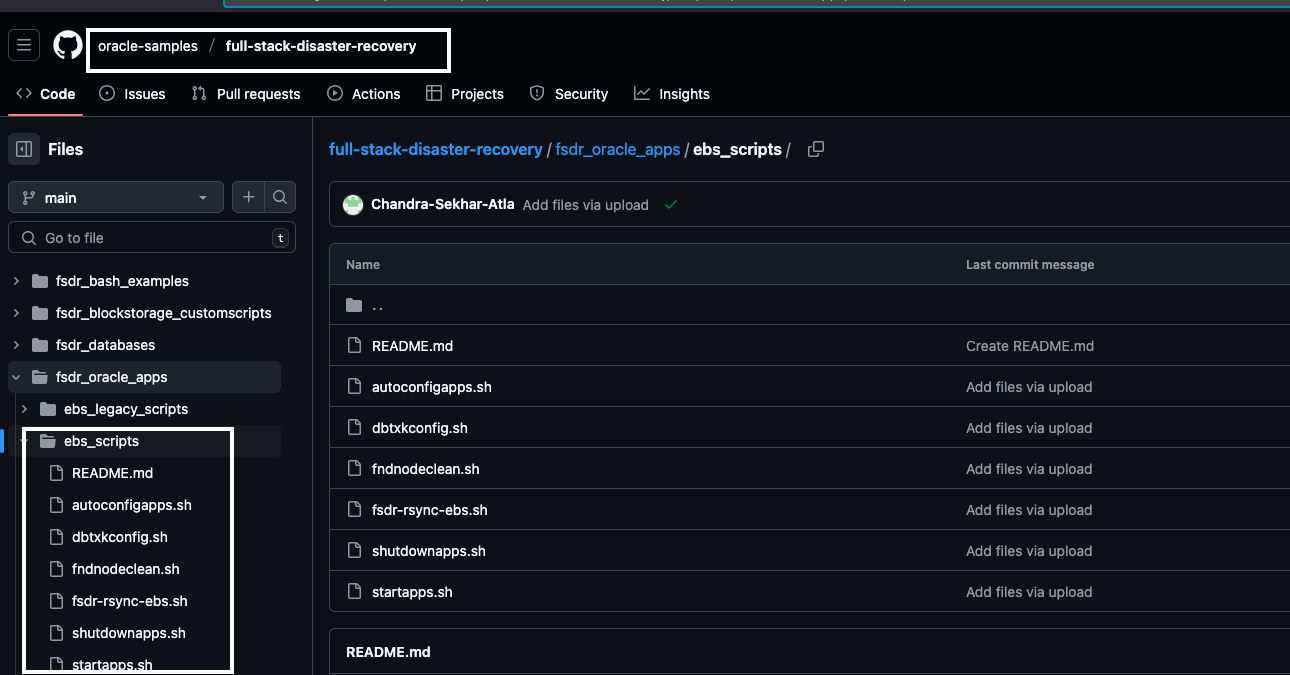
Task: Open the main branch dropdown
Action: (x=115, y=198)
